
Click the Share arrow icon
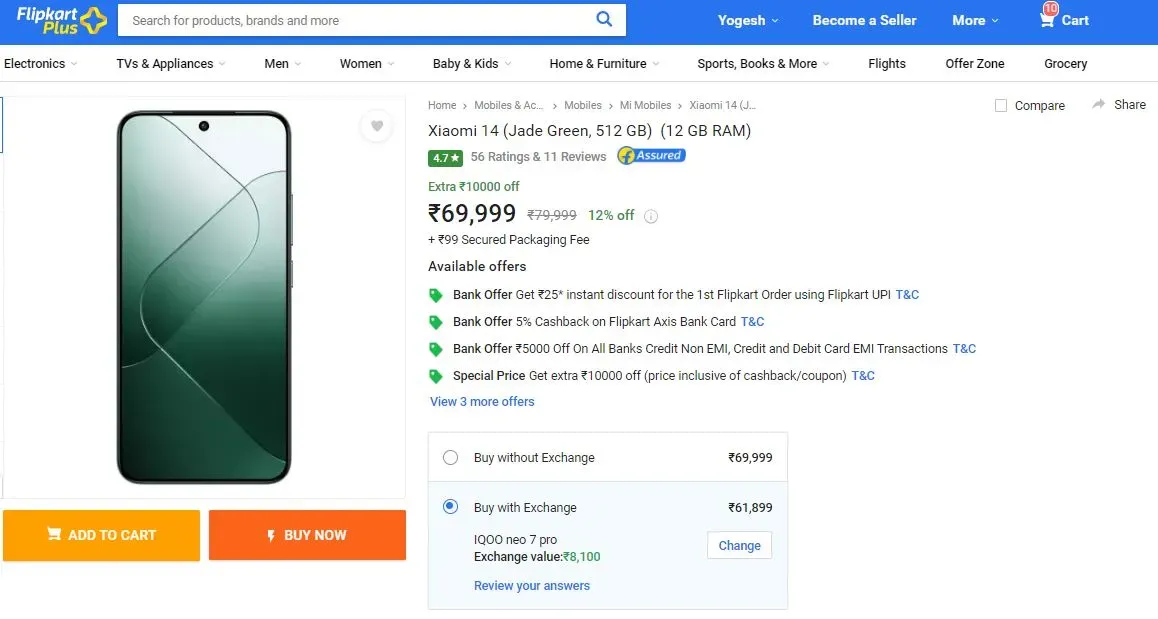point(1099,104)
